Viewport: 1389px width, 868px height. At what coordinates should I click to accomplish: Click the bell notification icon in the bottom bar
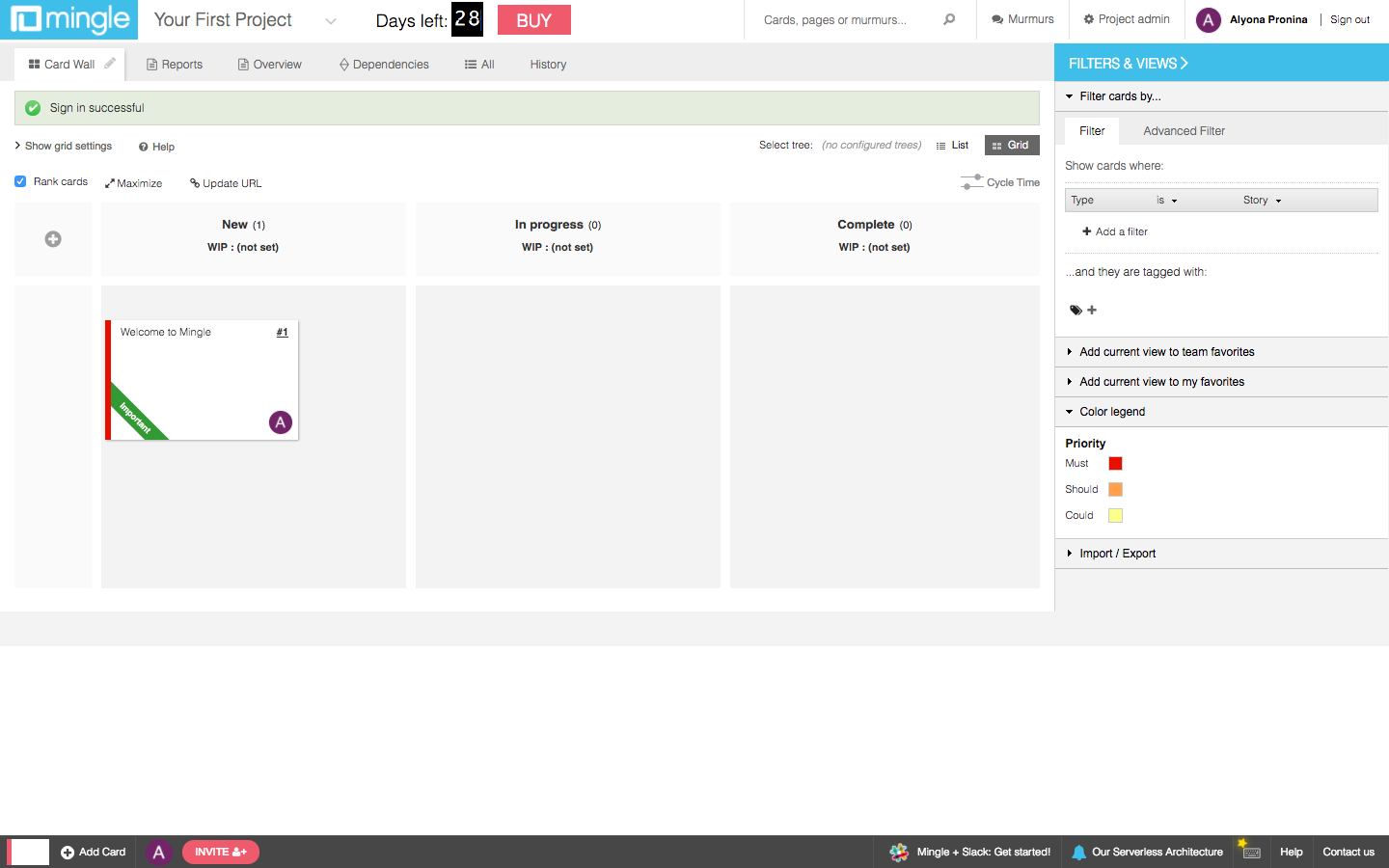tap(1078, 852)
